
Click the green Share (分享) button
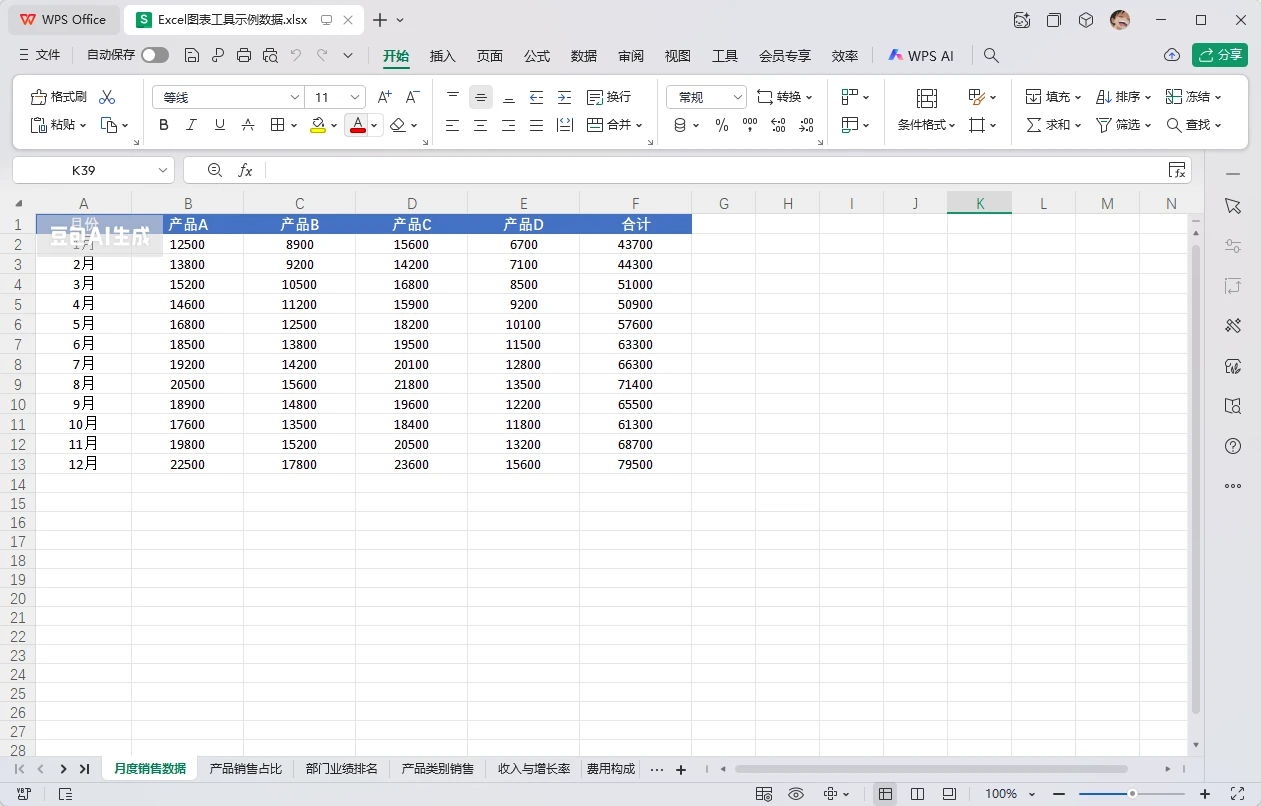[x=1219, y=55]
